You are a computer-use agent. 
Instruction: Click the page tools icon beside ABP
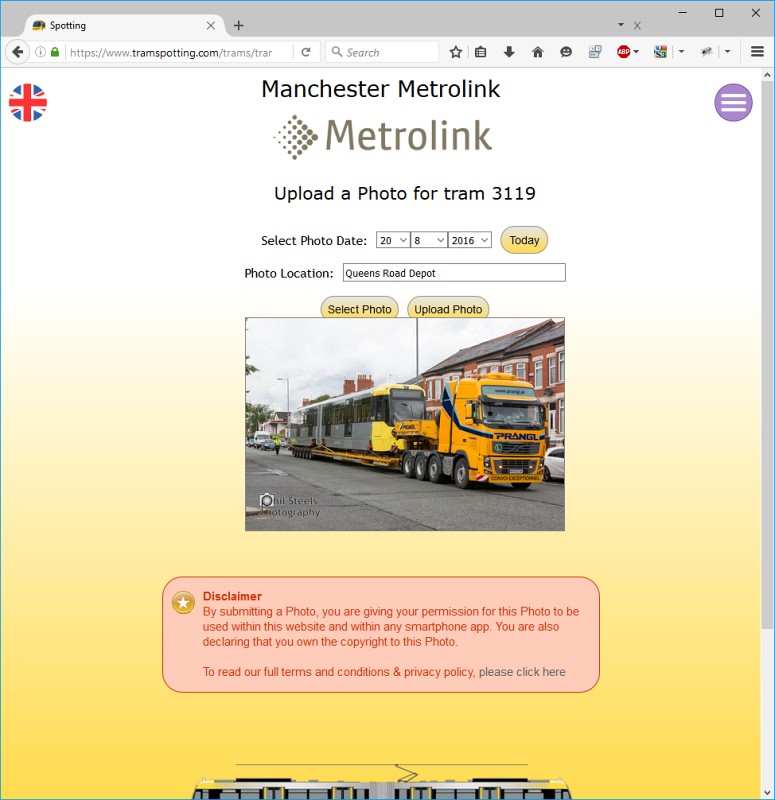[x=595, y=52]
